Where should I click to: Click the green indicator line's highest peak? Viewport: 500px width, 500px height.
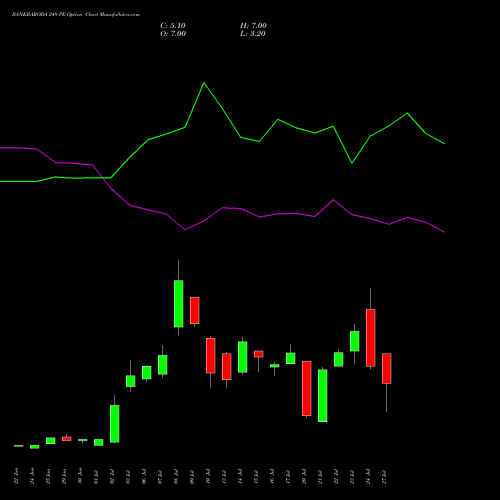click(x=204, y=83)
